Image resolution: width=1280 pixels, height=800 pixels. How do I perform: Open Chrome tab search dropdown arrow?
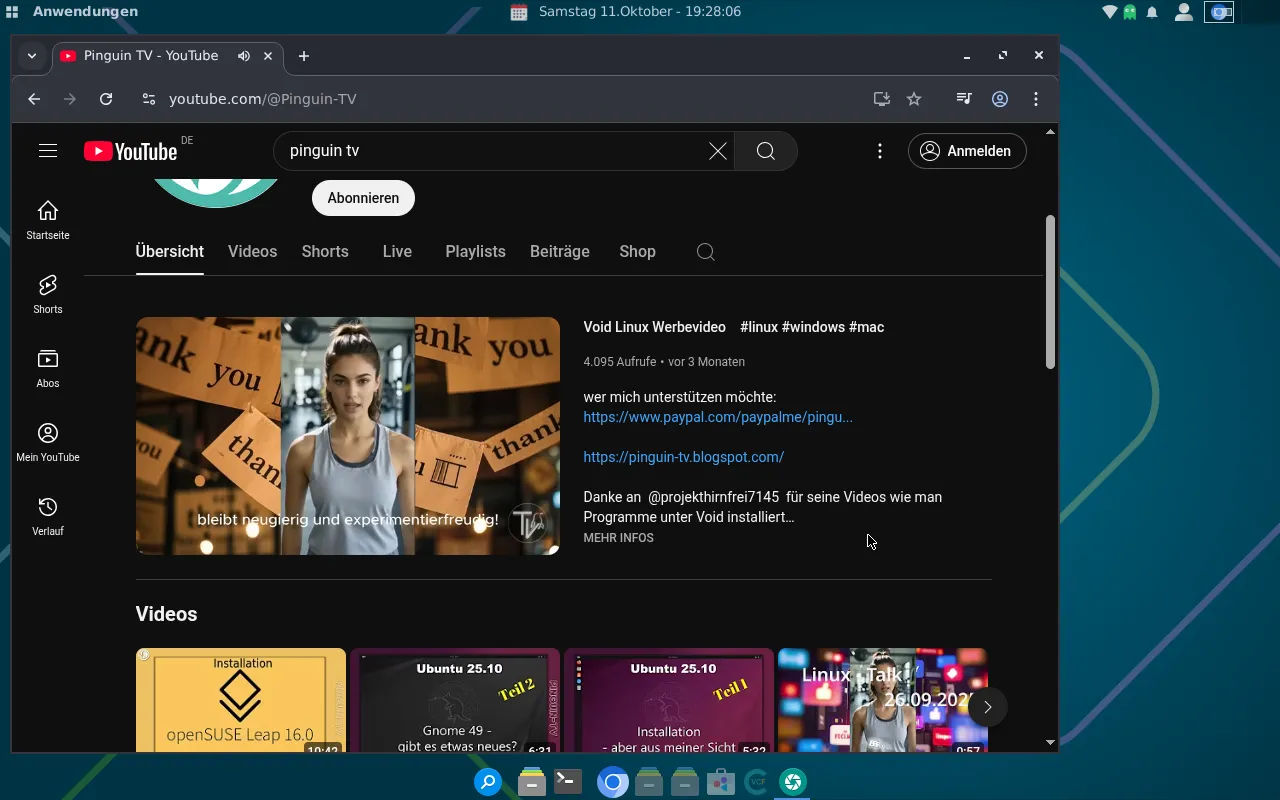pyautogui.click(x=32, y=56)
